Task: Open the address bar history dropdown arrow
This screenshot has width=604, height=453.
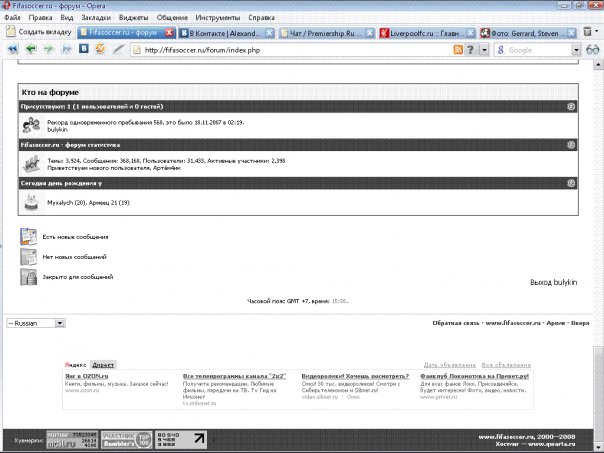Action: [484, 50]
